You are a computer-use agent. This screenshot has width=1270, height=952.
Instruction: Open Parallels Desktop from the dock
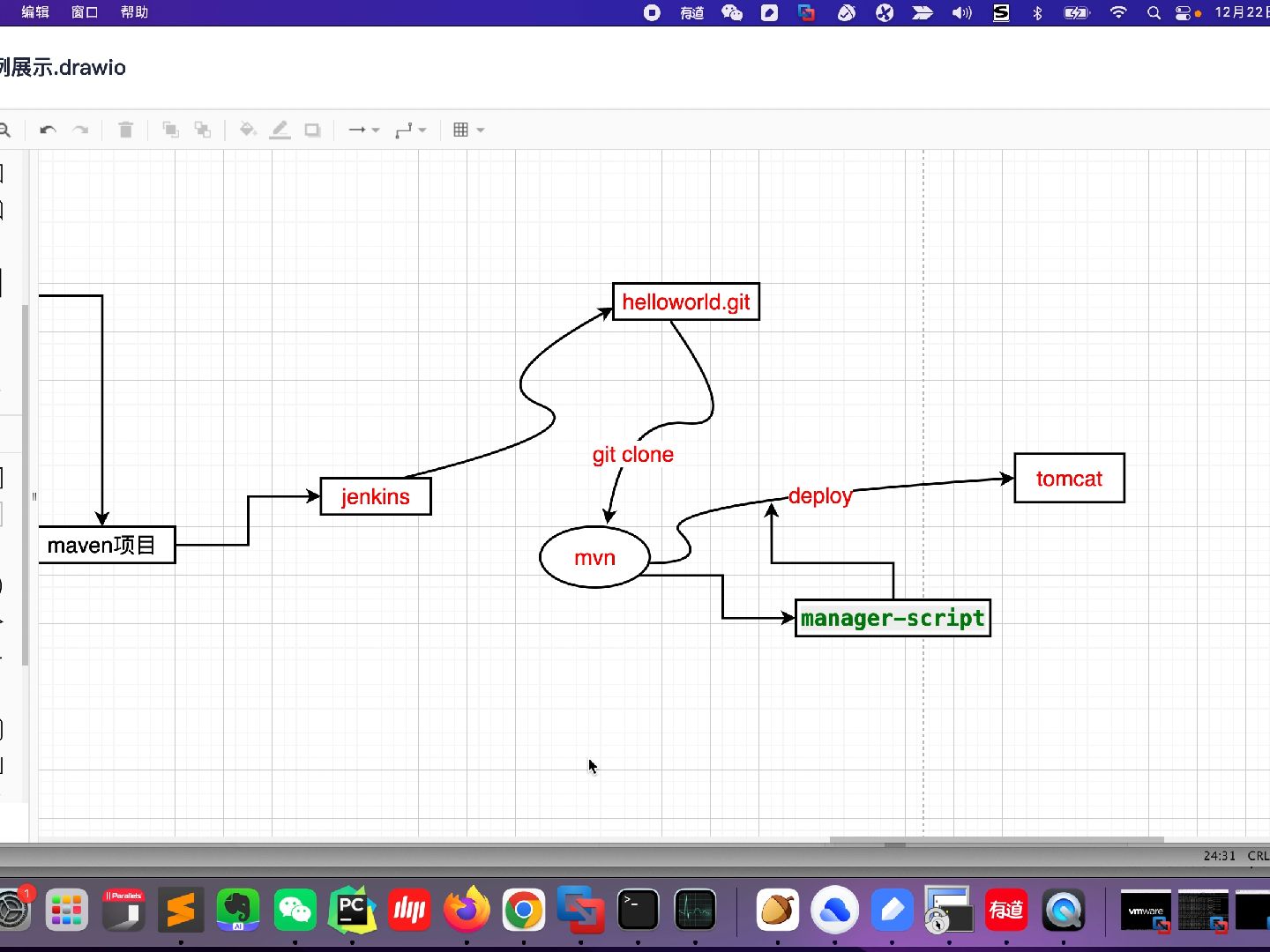coord(123,910)
